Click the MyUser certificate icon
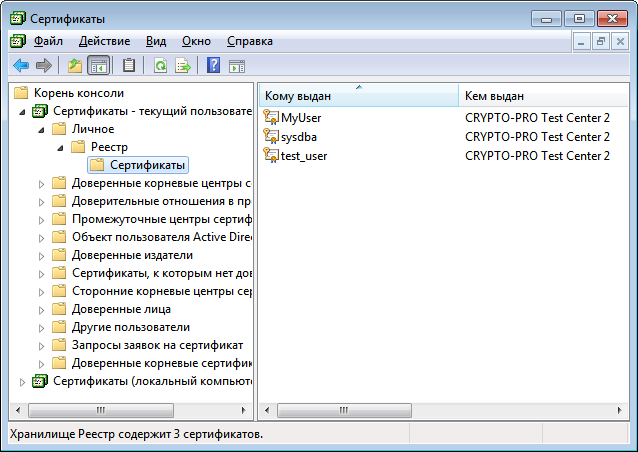This screenshot has height=452, width=638. pyautogui.click(x=271, y=118)
